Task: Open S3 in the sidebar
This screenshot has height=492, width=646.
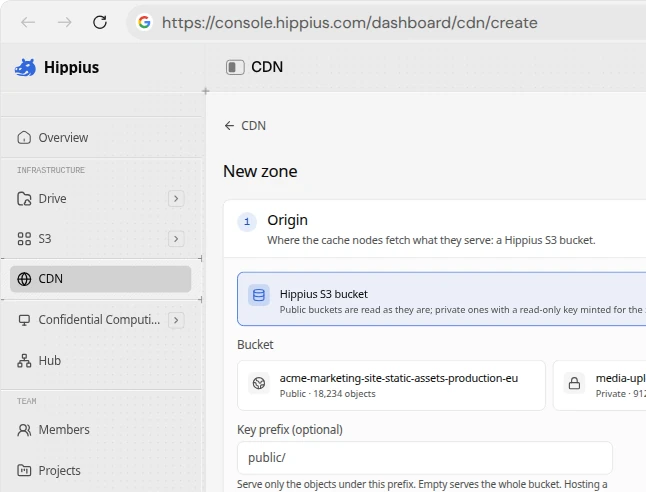Action: click(101, 239)
